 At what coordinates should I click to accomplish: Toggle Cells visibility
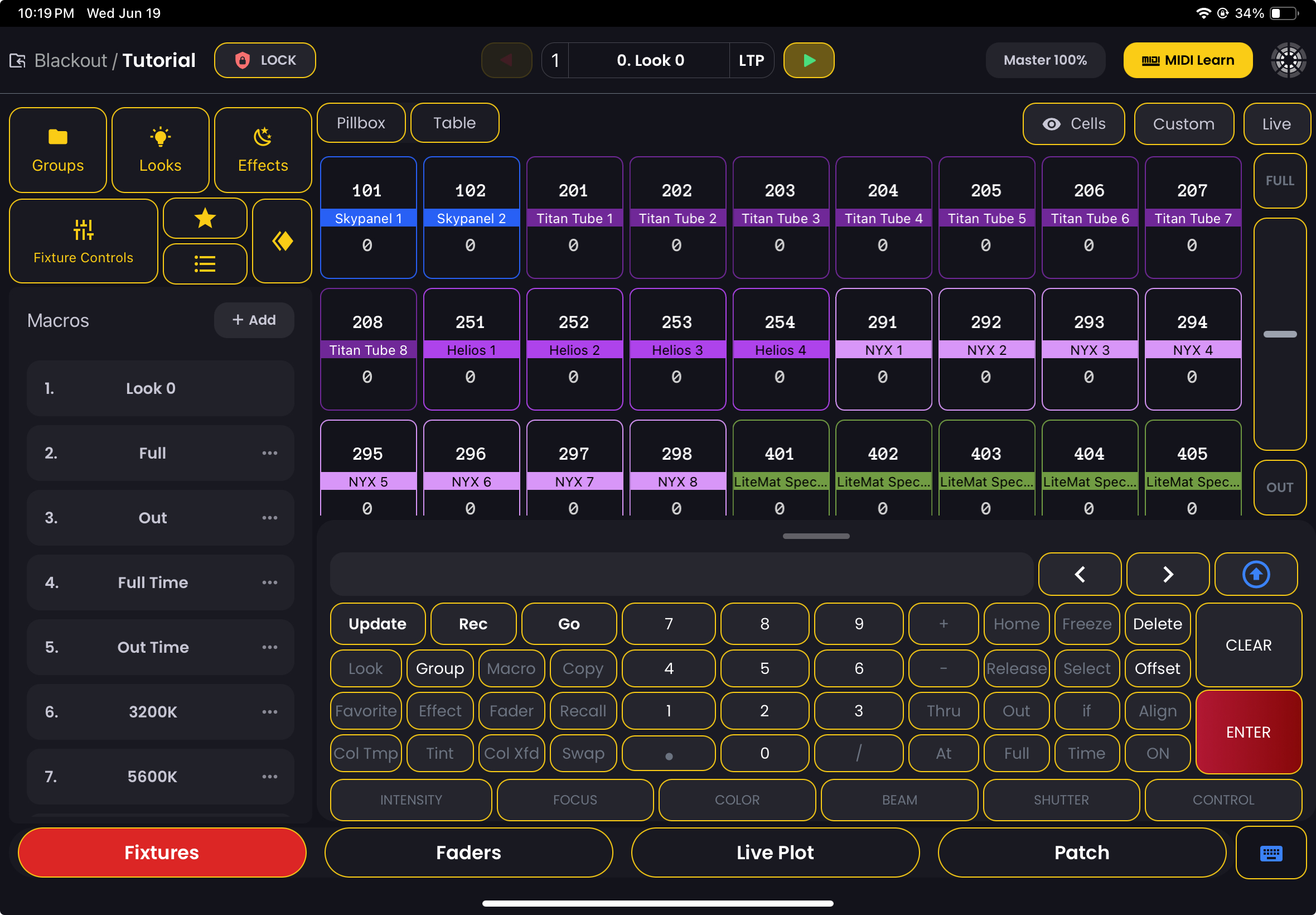tap(1073, 124)
